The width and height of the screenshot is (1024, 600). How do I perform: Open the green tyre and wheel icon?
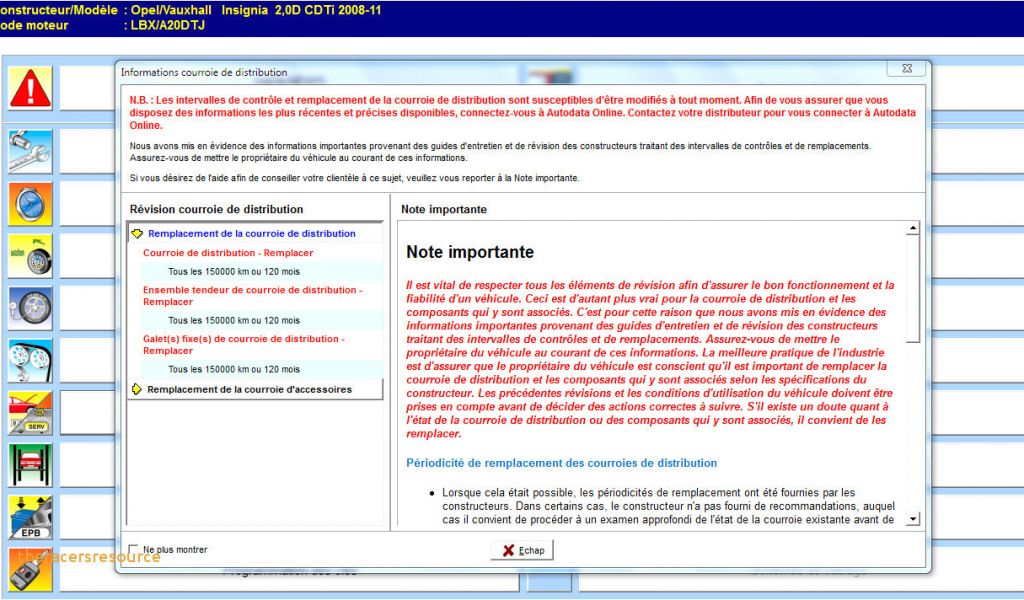[x=30, y=256]
